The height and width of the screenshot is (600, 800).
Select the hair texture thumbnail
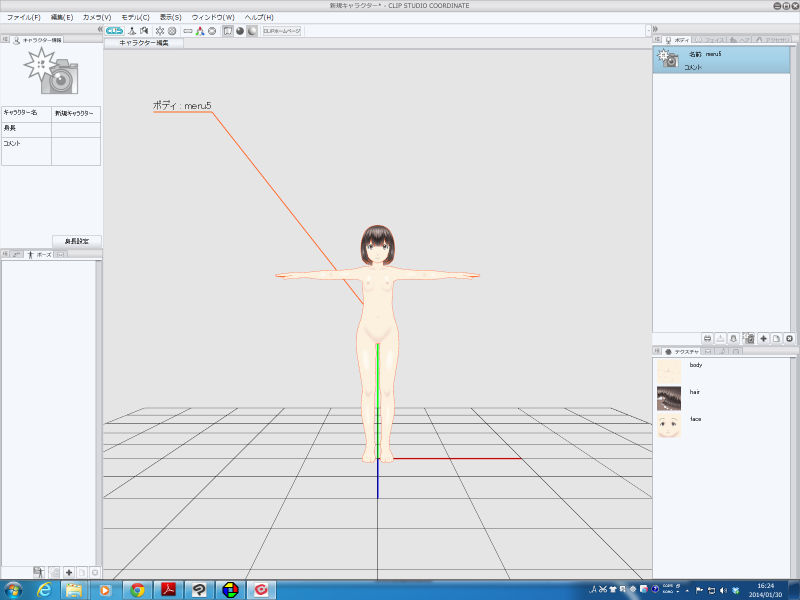click(669, 398)
